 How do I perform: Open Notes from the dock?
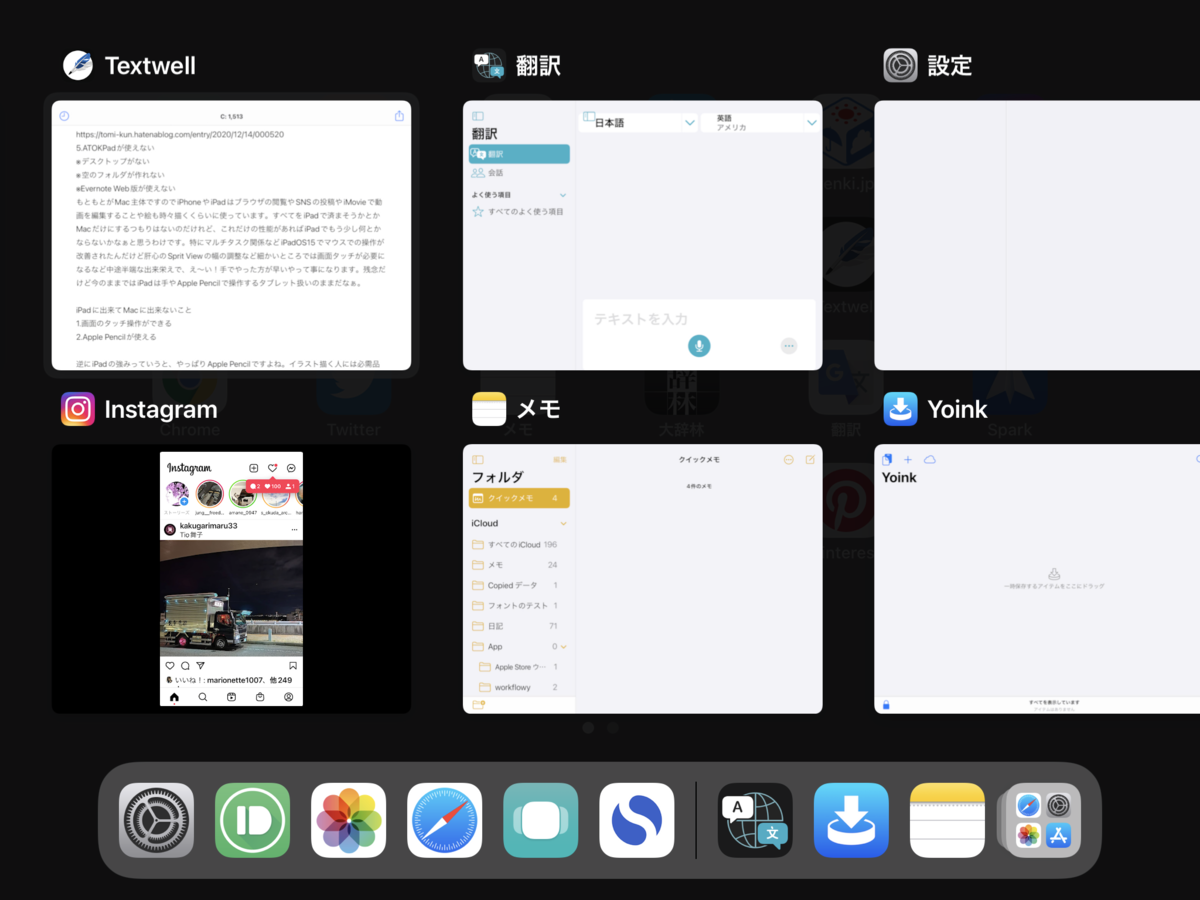(948, 820)
